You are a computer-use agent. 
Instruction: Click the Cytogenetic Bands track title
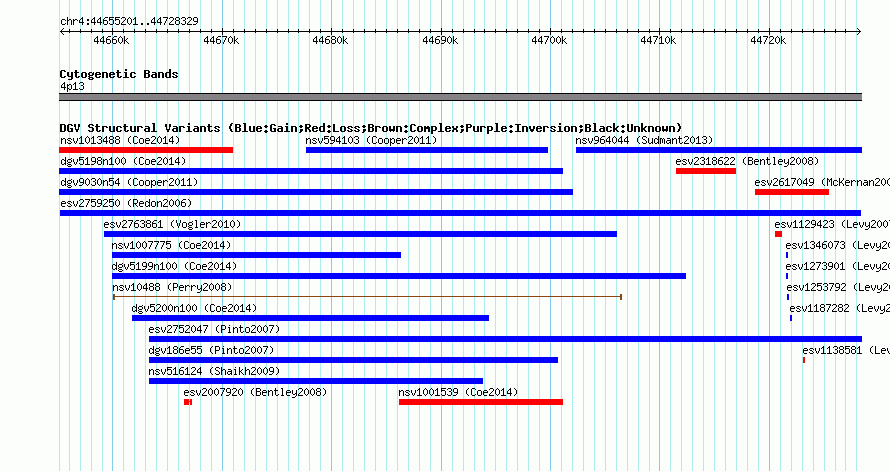119,74
